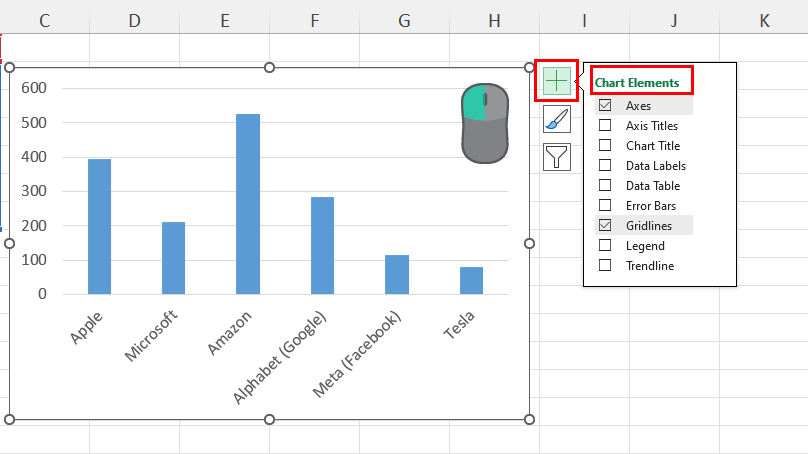The image size is (808, 454).
Task: Click the Microsoft axis label
Action: pyautogui.click(x=151, y=335)
